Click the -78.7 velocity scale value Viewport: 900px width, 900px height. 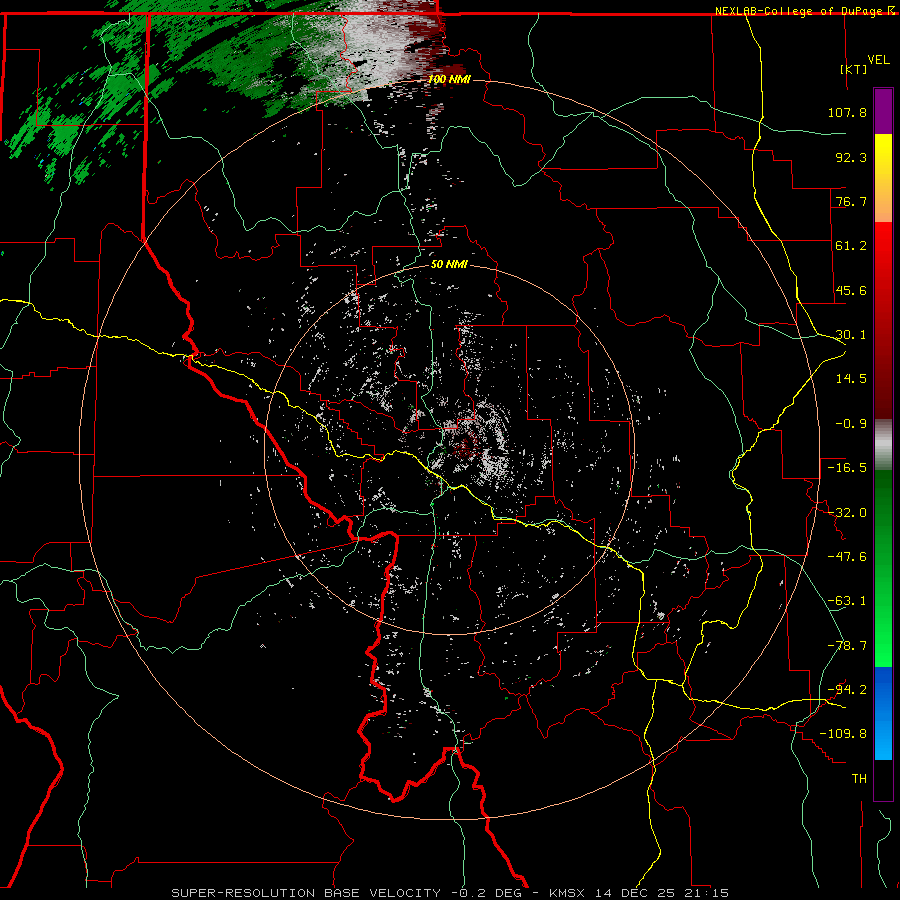(x=847, y=645)
